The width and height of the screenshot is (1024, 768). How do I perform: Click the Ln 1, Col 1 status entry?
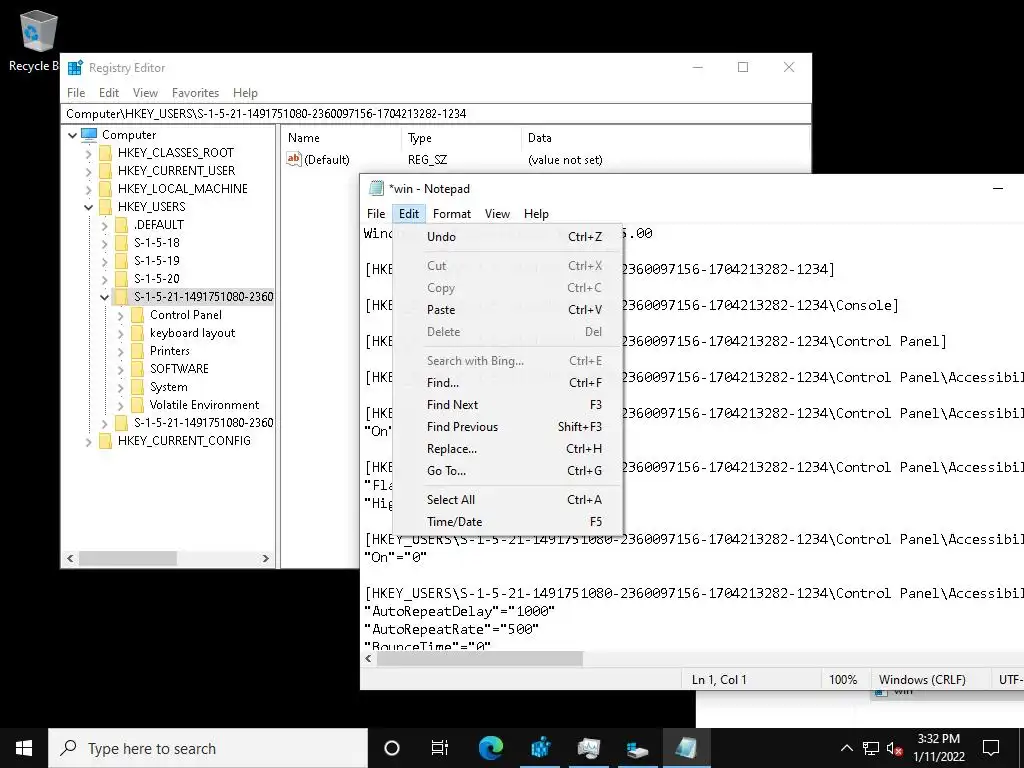click(718, 680)
